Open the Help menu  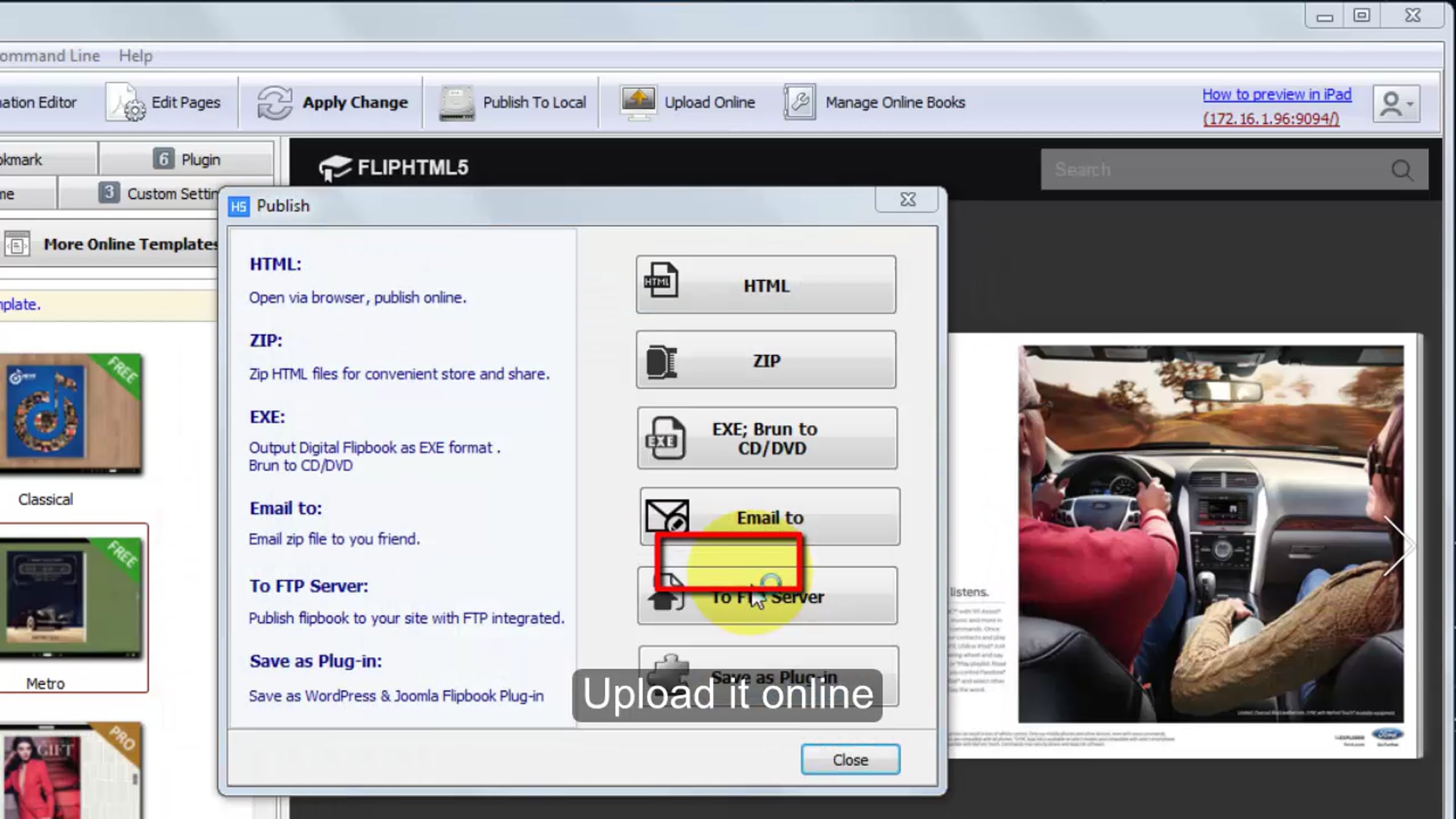[135, 56]
